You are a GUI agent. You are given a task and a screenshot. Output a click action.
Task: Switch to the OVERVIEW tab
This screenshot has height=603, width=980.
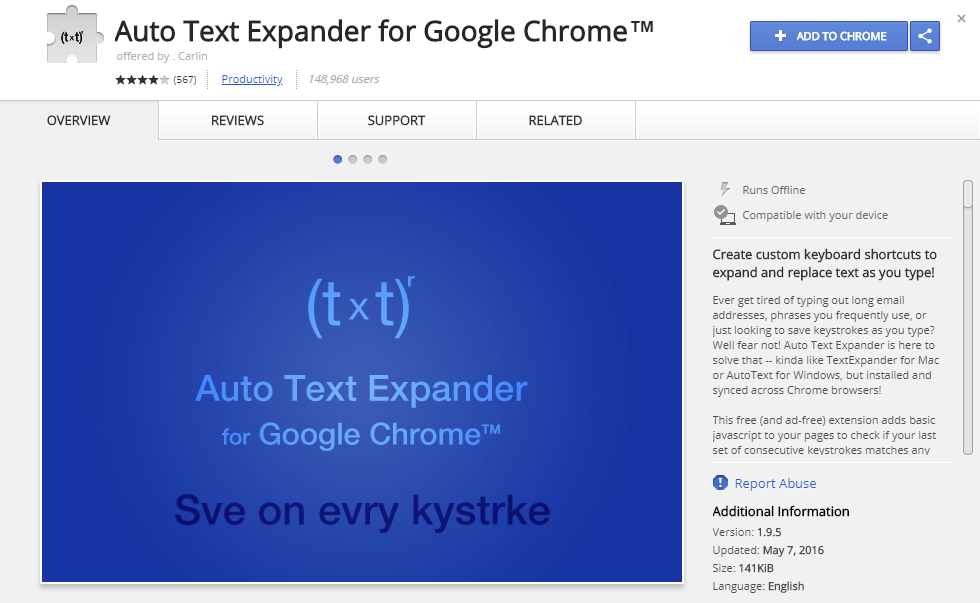click(79, 120)
